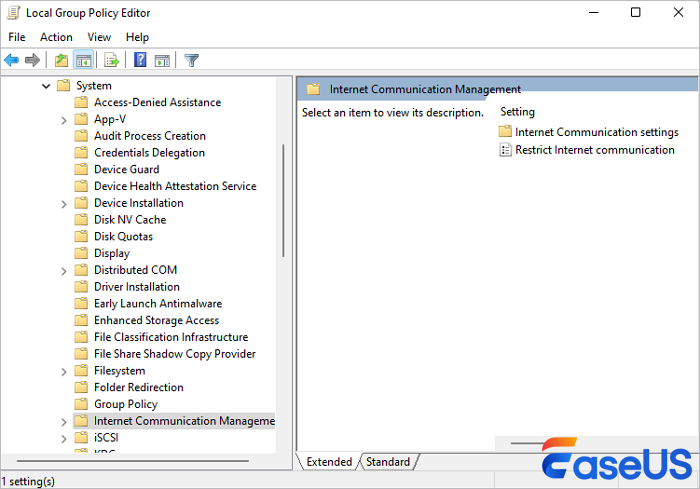Click the Forward arrow toolbar icon
This screenshot has width=700, height=489.
click(32, 60)
